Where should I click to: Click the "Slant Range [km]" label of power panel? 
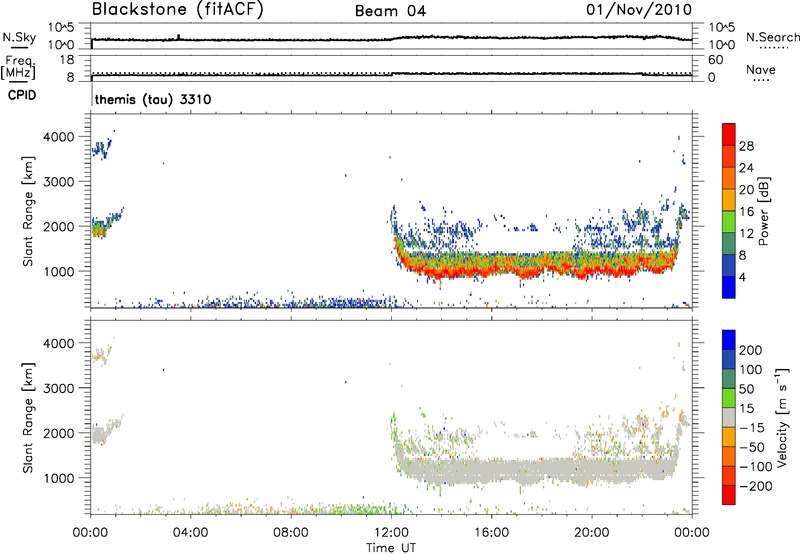(x=28, y=211)
